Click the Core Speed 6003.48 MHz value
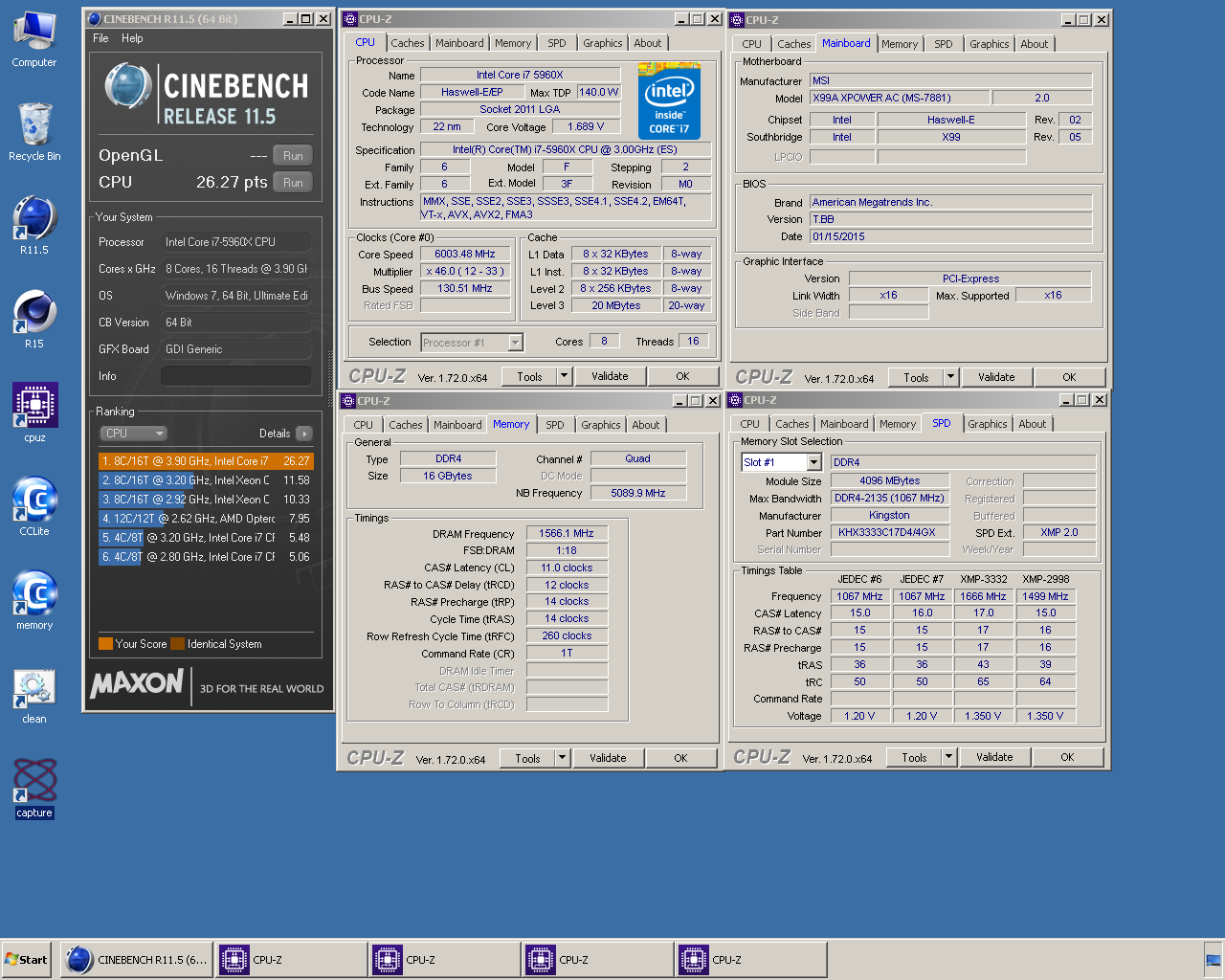The height and width of the screenshot is (980, 1225). 465,254
